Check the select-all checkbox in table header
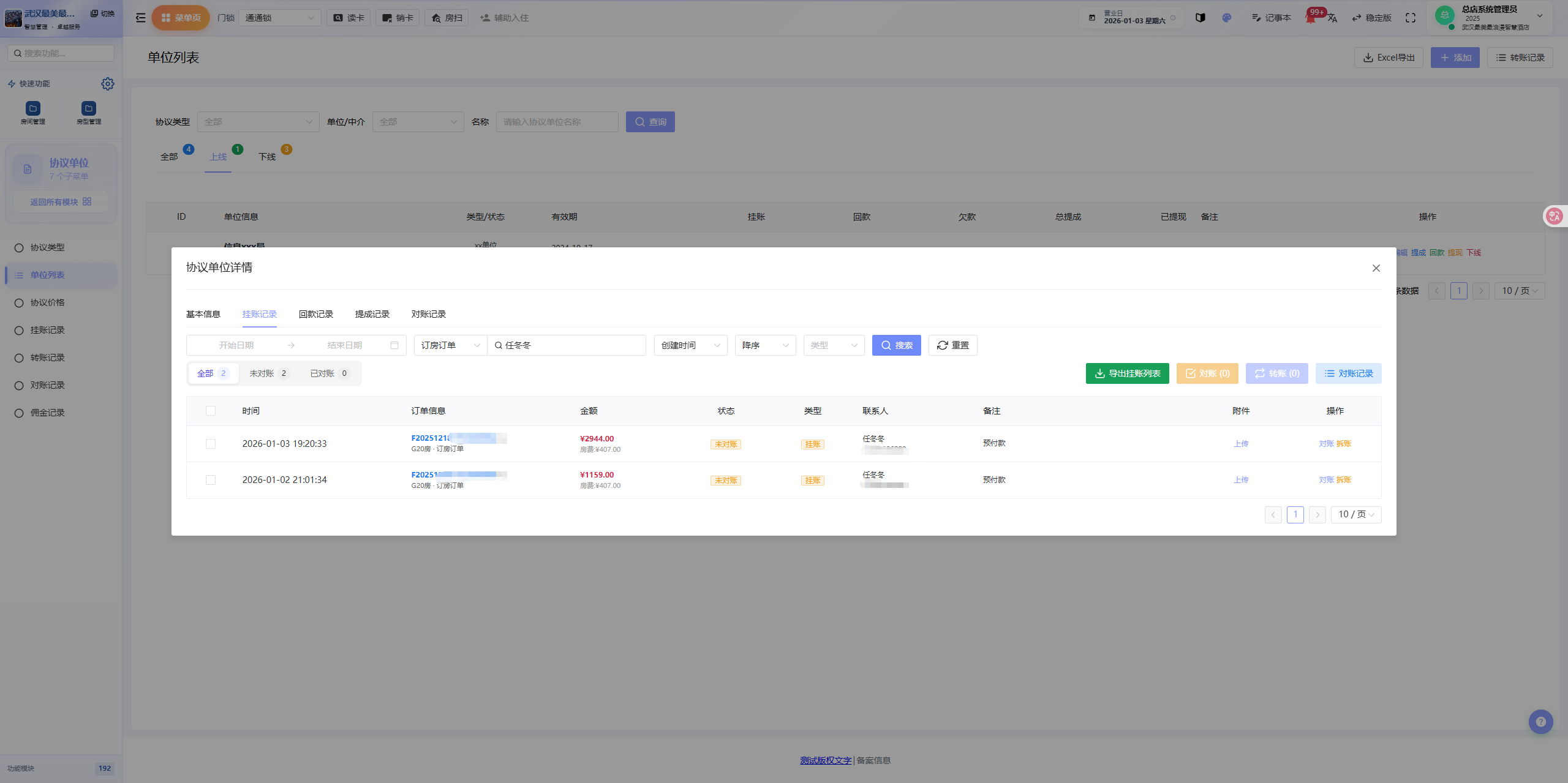Screen dimensions: 1568x783 pyautogui.click(x=211, y=411)
